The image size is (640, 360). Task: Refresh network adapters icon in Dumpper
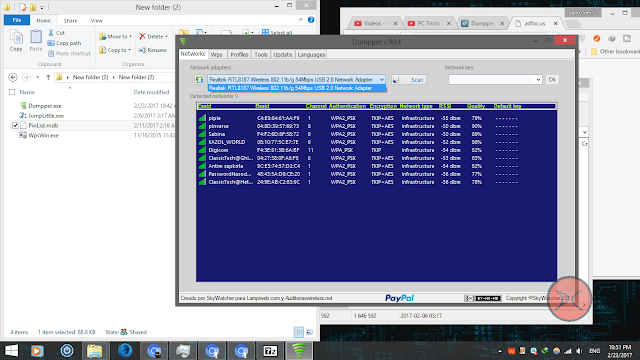[199, 80]
